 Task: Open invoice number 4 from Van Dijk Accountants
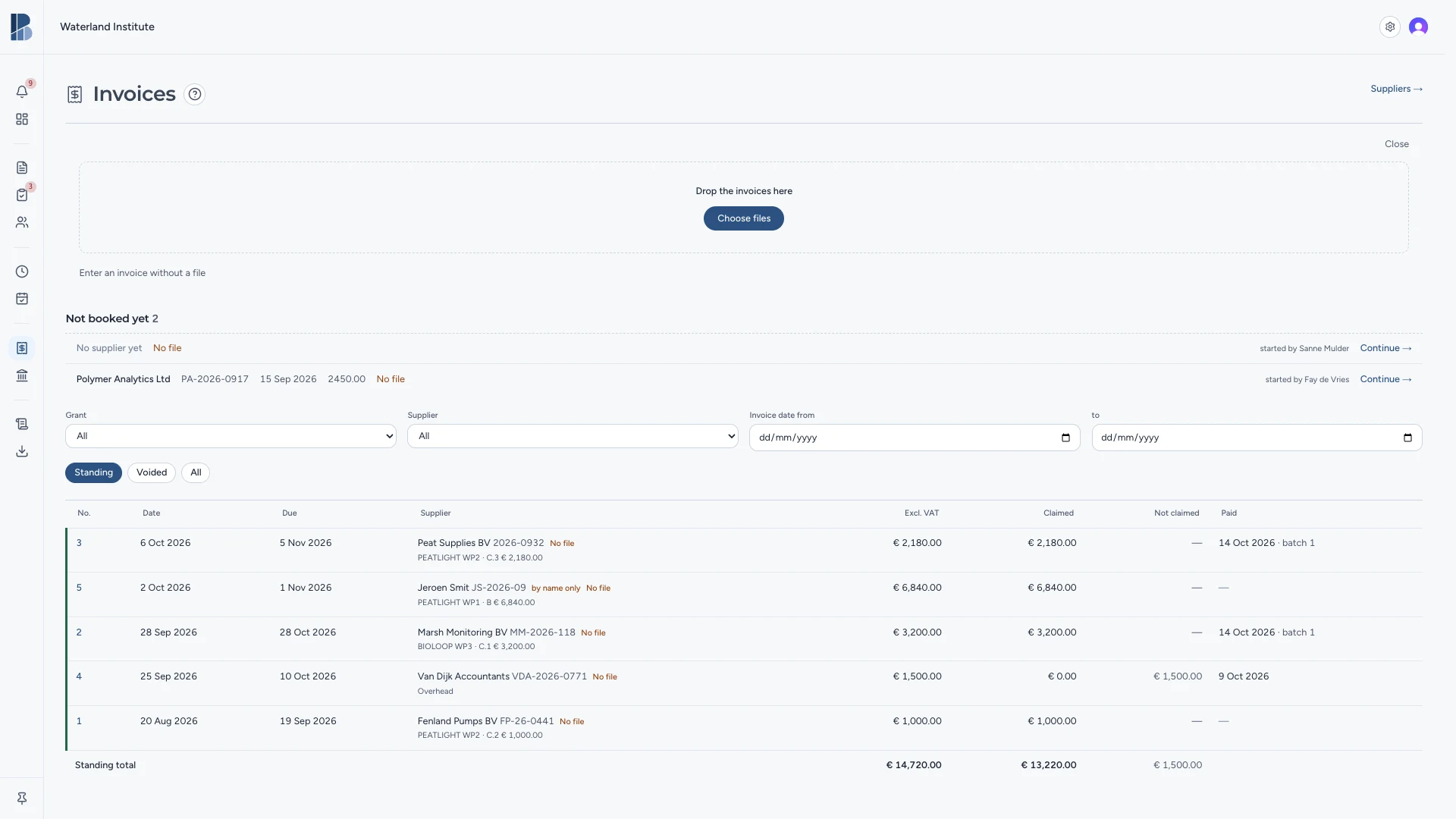[x=79, y=676]
